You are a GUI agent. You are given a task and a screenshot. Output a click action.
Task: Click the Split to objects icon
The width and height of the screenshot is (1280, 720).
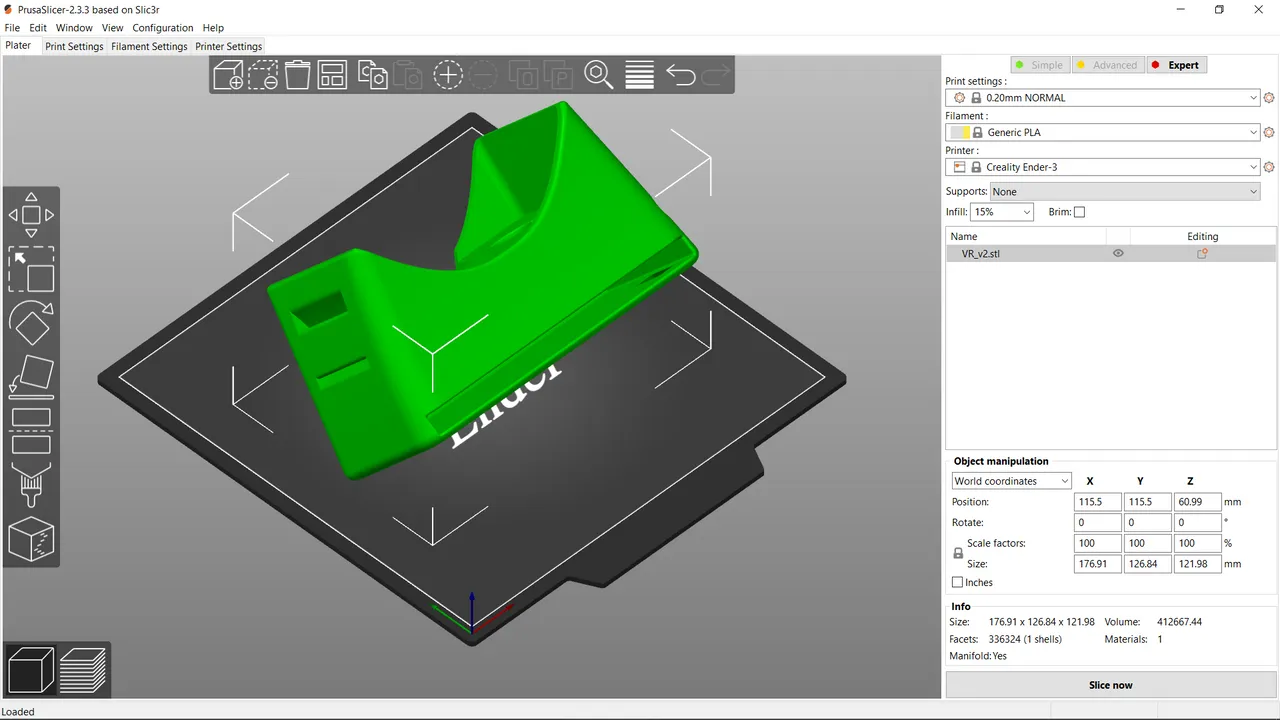pos(523,75)
